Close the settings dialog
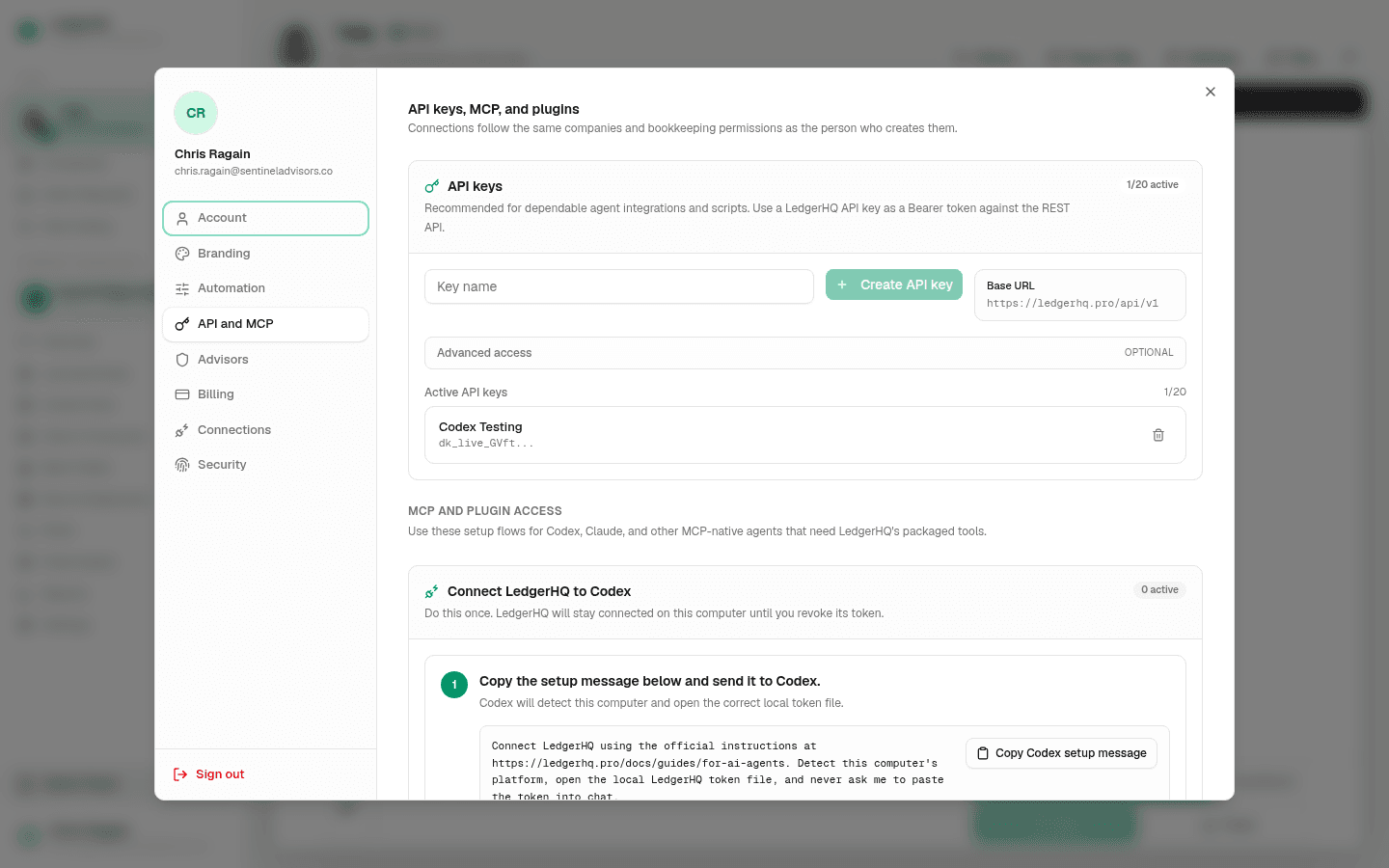The image size is (1389, 868). coord(1211,92)
